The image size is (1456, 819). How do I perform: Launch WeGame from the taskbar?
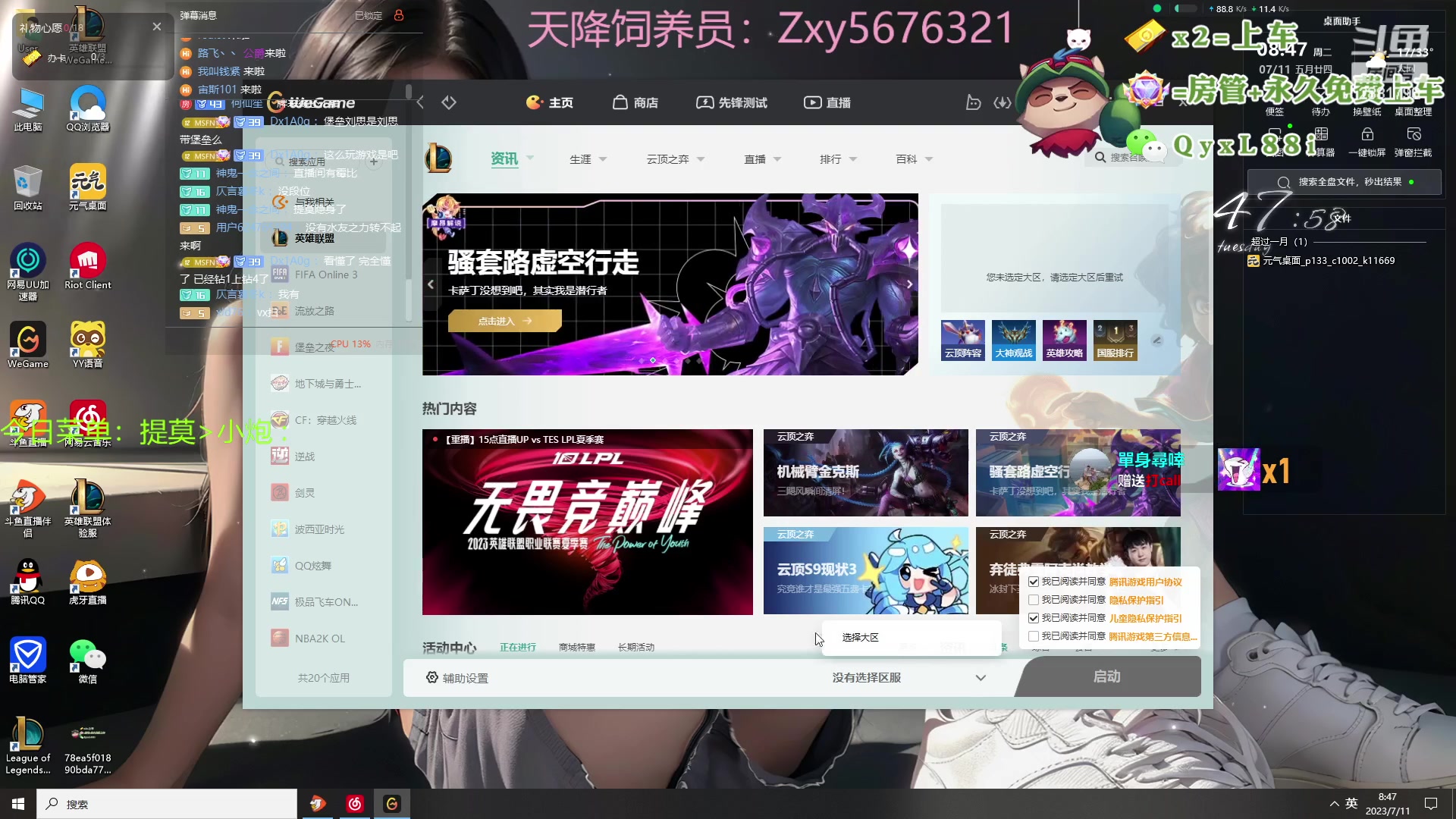393,804
